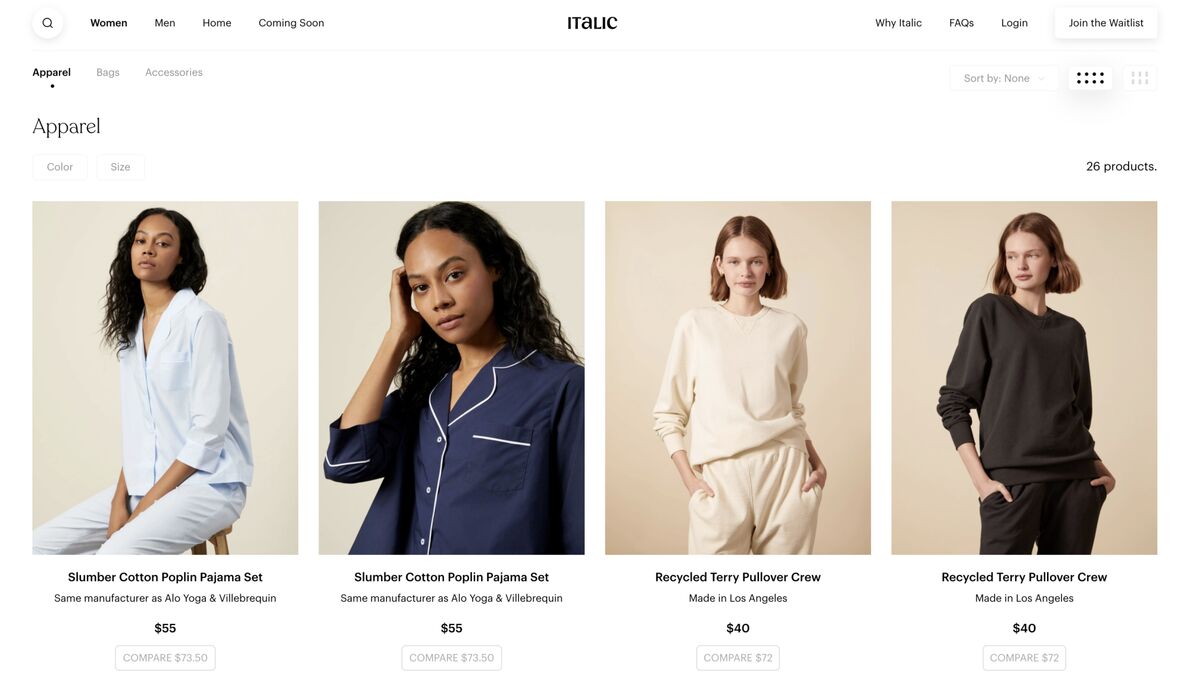Open the Sort by dropdown
Screen dimensions: 1200x681
tap(1004, 78)
